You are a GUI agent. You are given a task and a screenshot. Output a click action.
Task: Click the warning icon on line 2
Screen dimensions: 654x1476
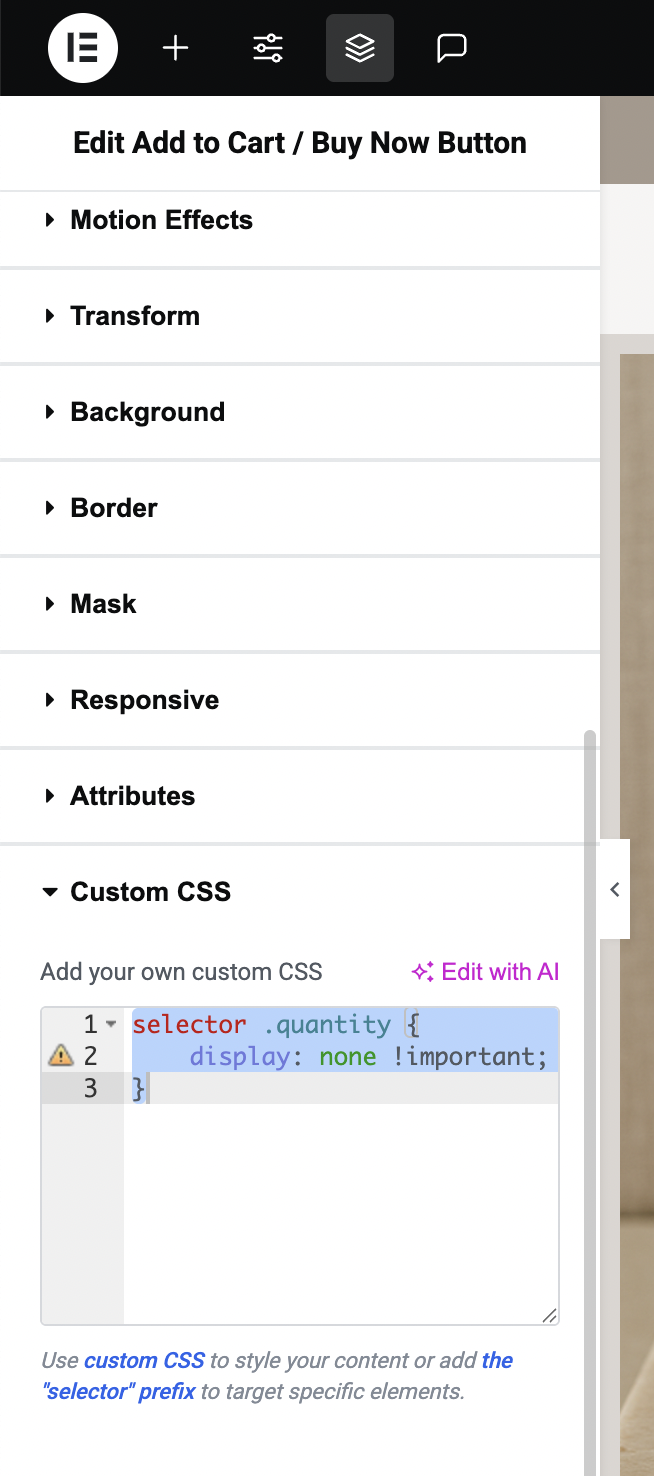61,1056
